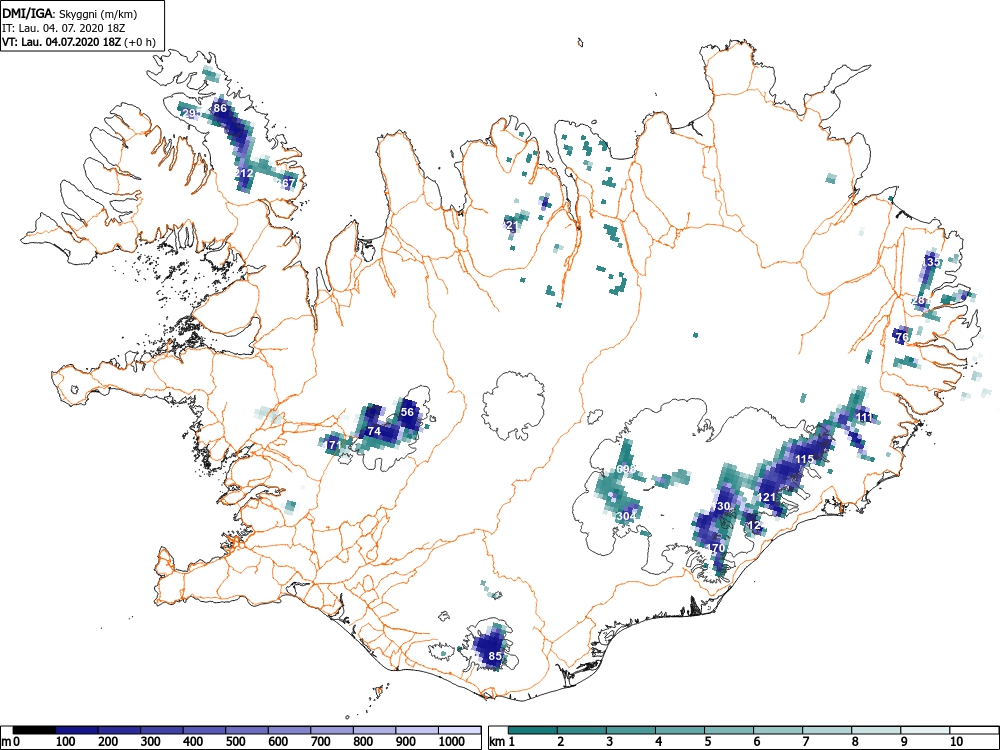
Task: Click the 1000 label on the meter legend
Action: click(x=452, y=742)
